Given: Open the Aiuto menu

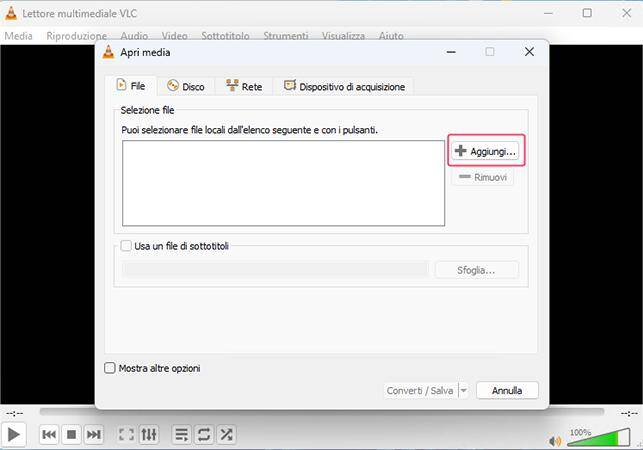Looking at the screenshot, I should pyautogui.click(x=391, y=36).
